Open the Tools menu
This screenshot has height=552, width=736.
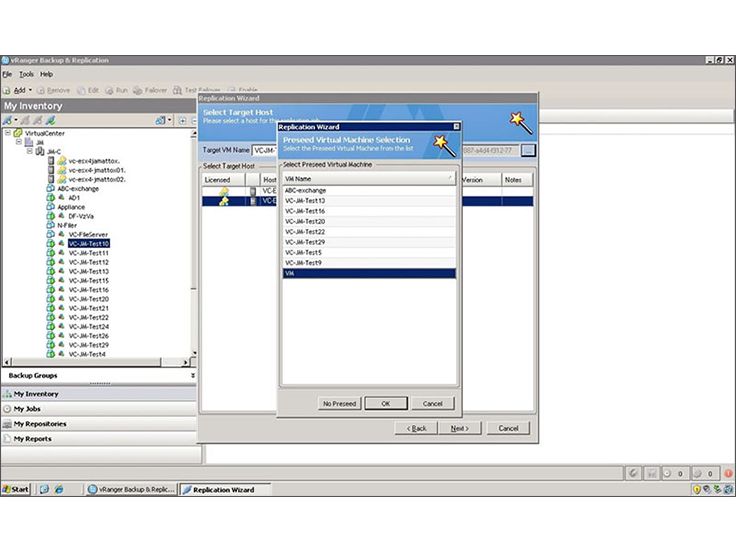pos(26,74)
